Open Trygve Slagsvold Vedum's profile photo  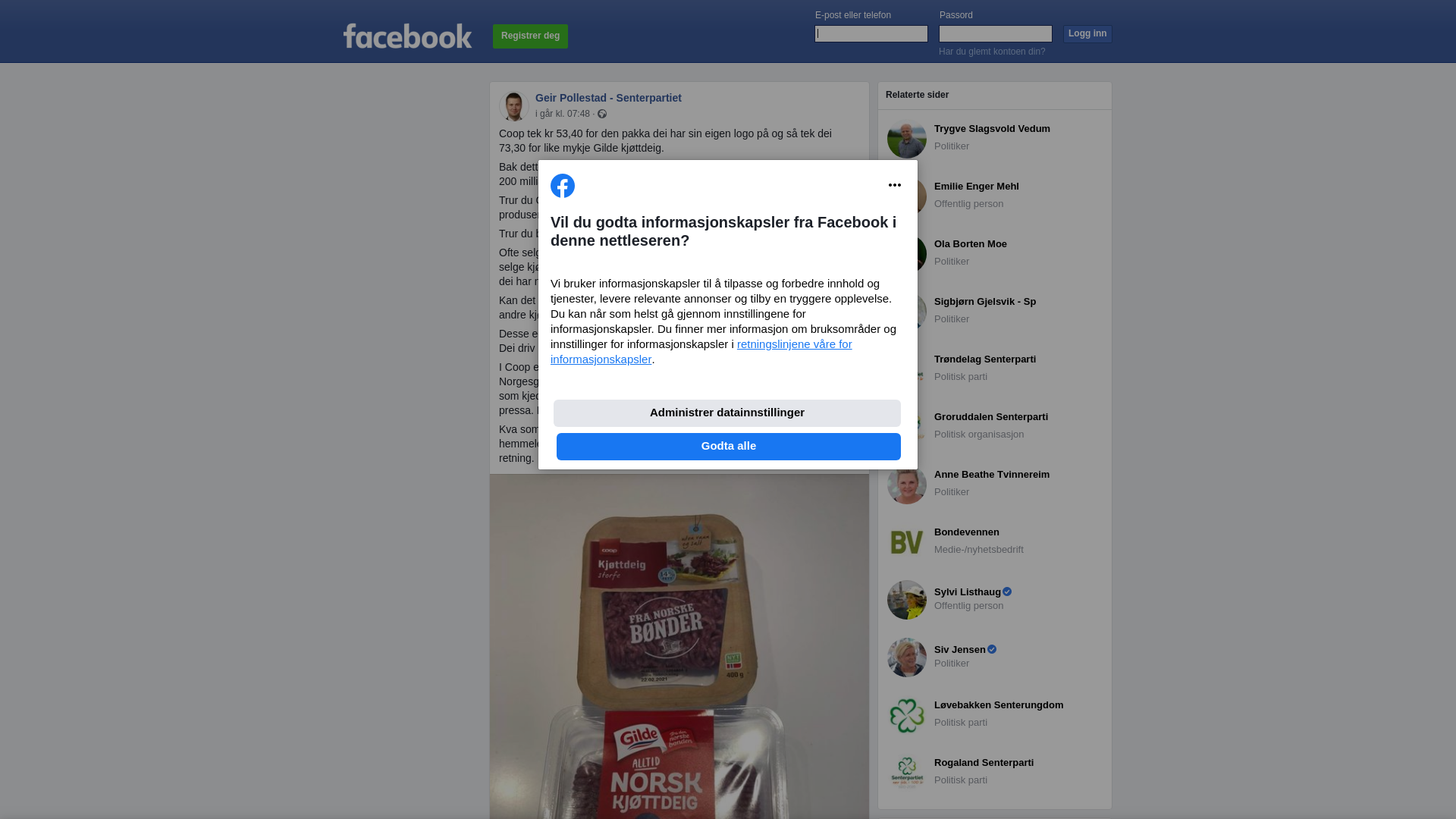tap(907, 139)
